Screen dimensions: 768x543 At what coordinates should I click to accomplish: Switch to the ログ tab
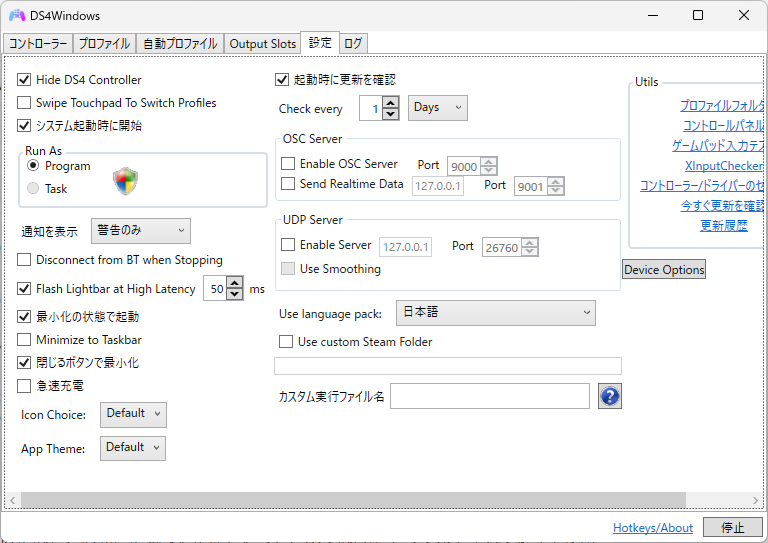tap(353, 44)
